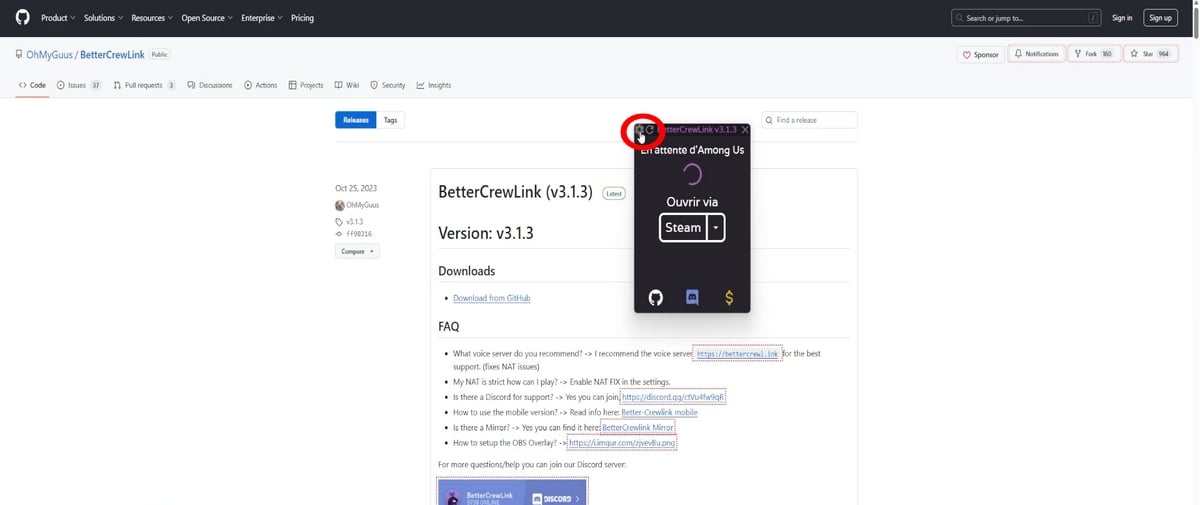Click the Download from GitHub link

491,298
